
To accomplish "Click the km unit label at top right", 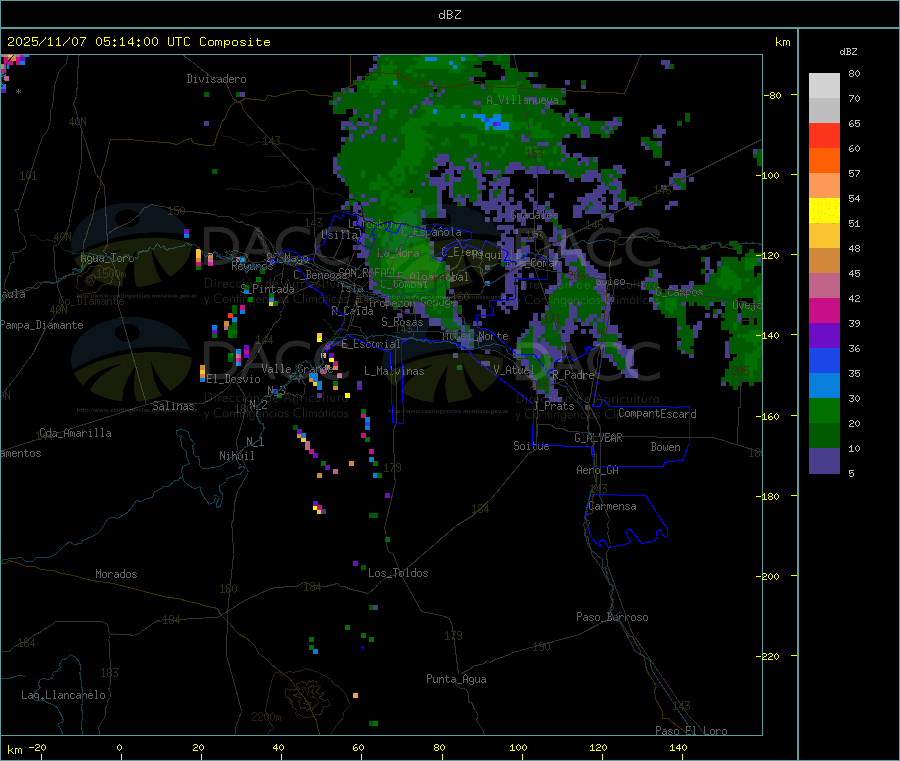I will point(782,42).
